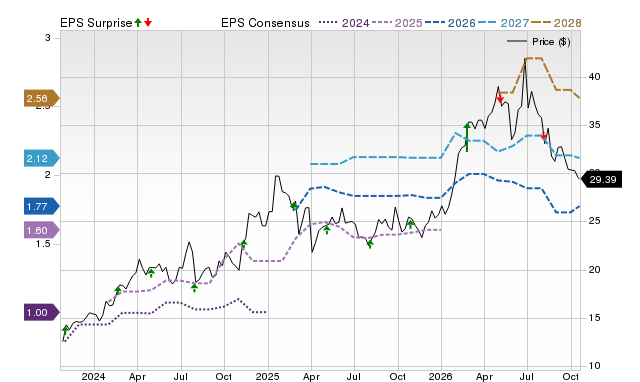Click the first green surprise arrow at chart start
This screenshot has height=382, width=640.
tap(65, 330)
